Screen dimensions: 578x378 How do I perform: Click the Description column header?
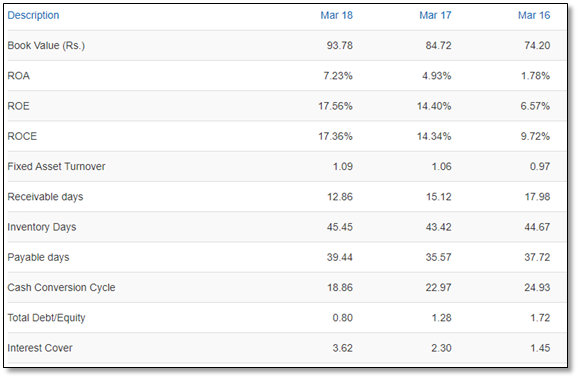[x=33, y=15]
